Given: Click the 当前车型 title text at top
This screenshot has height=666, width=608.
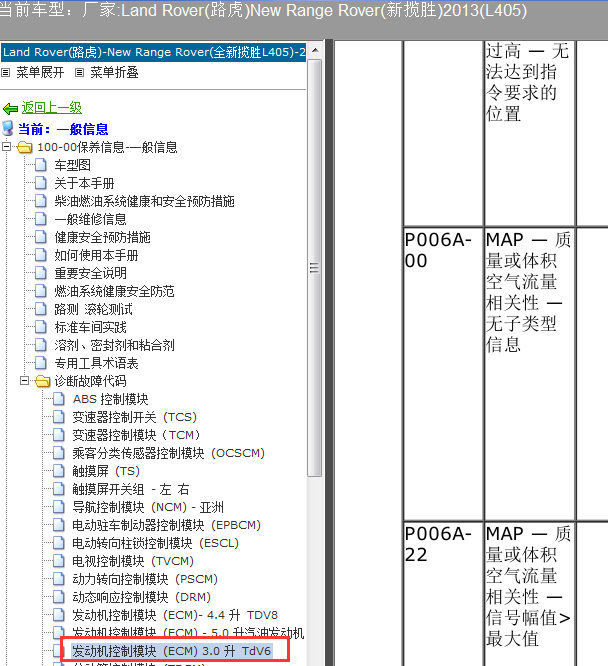Looking at the screenshot, I should pyautogui.click(x=263, y=10).
